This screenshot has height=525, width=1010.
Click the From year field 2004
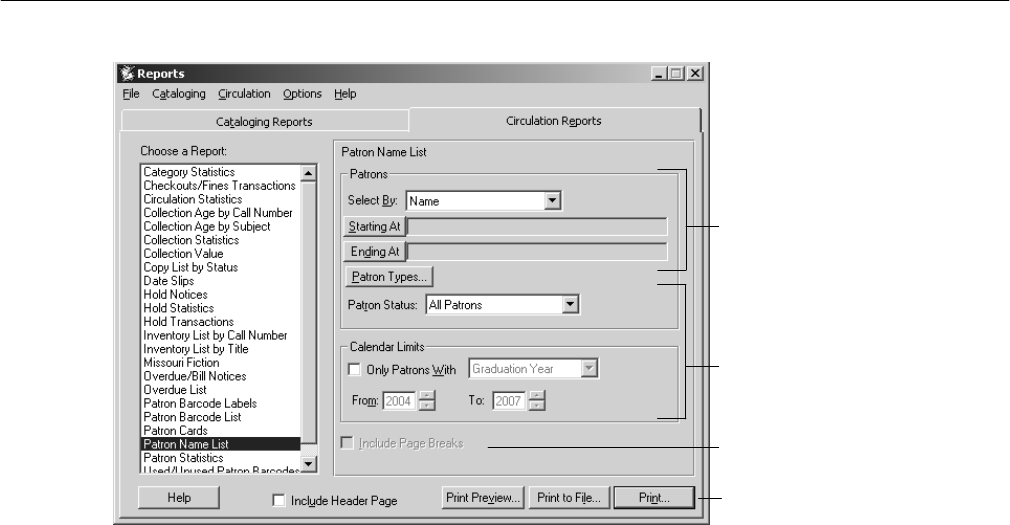point(400,401)
